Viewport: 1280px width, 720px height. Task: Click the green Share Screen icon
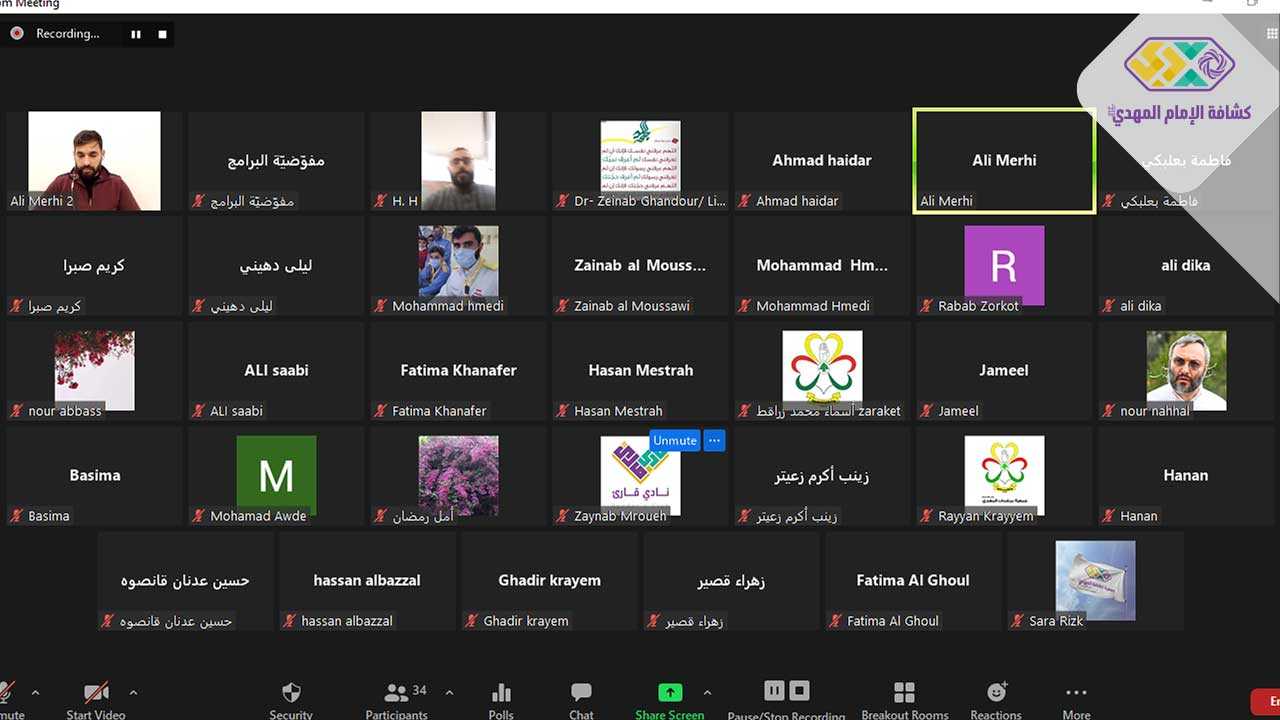tap(669, 694)
